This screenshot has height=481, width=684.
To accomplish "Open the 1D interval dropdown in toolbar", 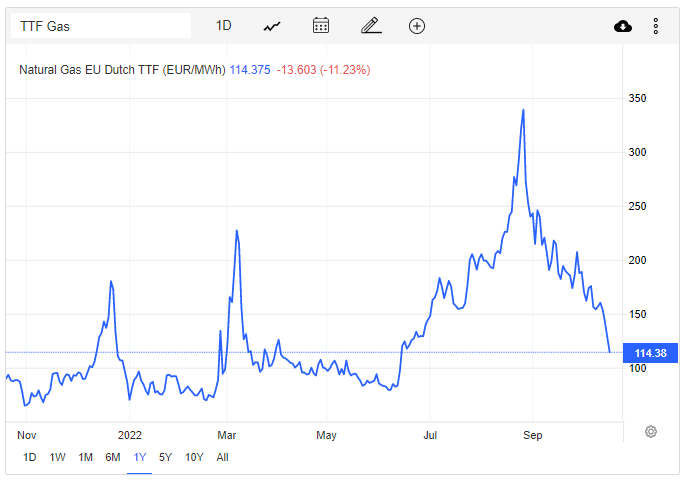I will click(223, 26).
